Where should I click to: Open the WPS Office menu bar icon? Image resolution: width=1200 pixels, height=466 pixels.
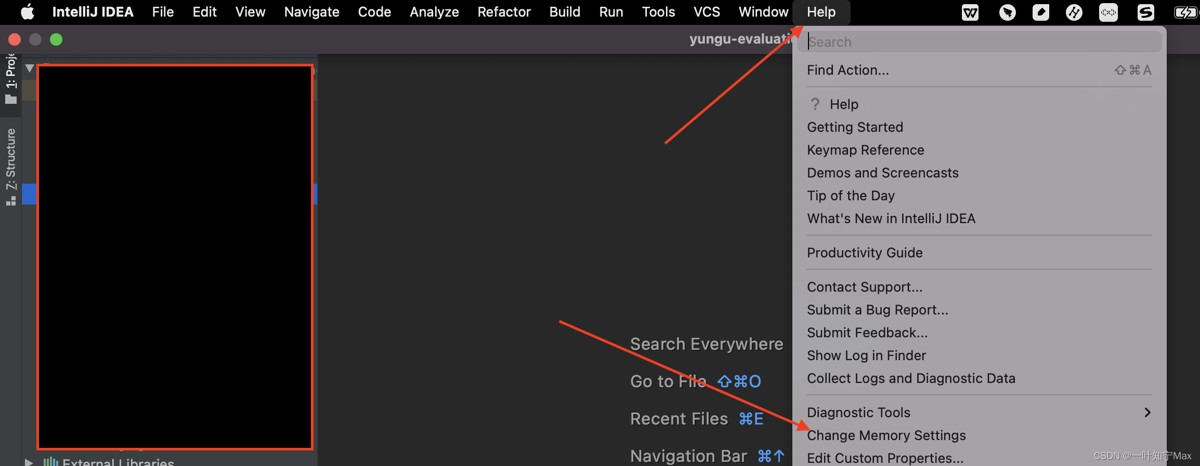[x=970, y=12]
